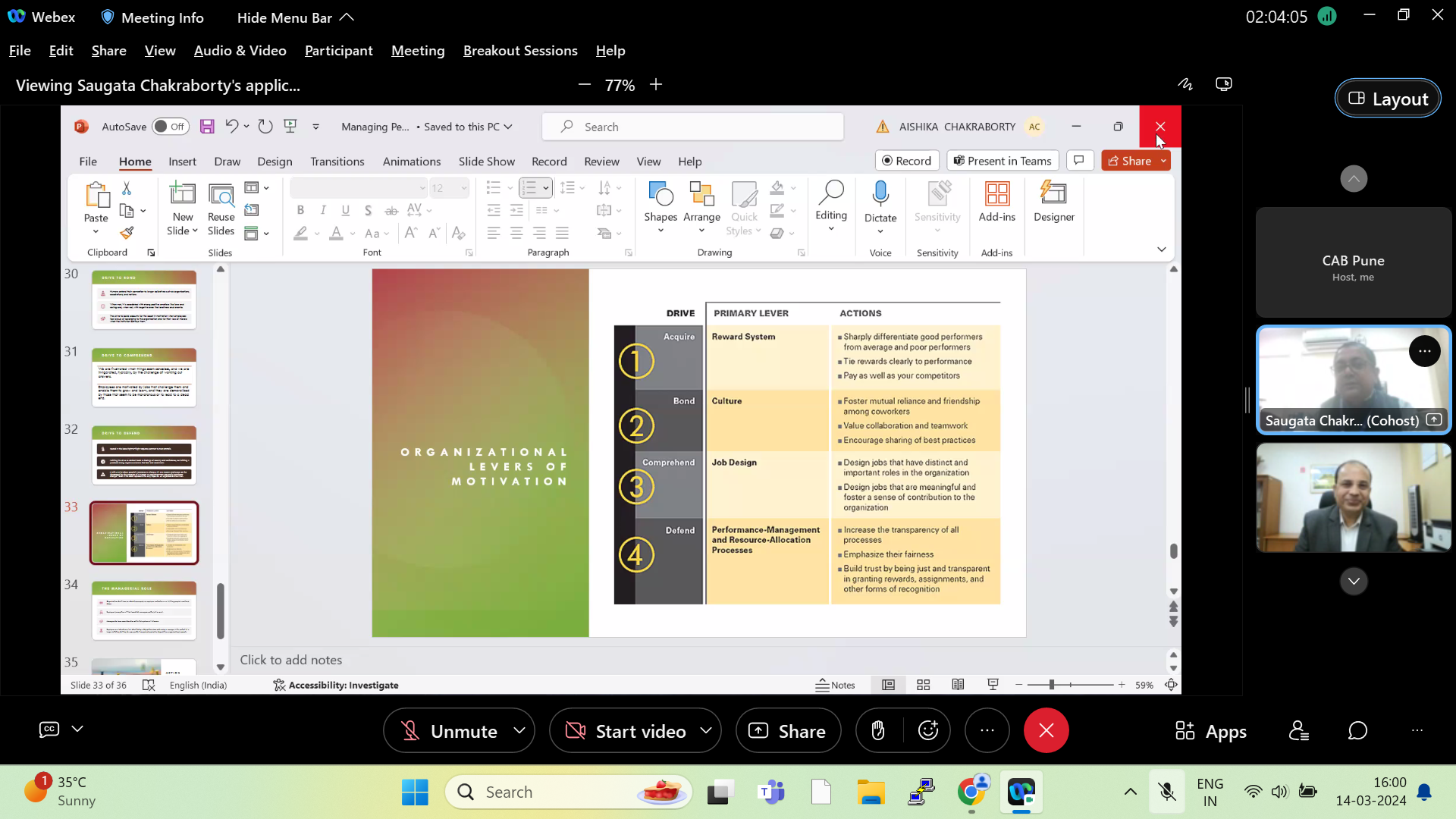Image resolution: width=1456 pixels, height=819 pixels.
Task: Open the Webex chat panel
Action: tap(1357, 731)
